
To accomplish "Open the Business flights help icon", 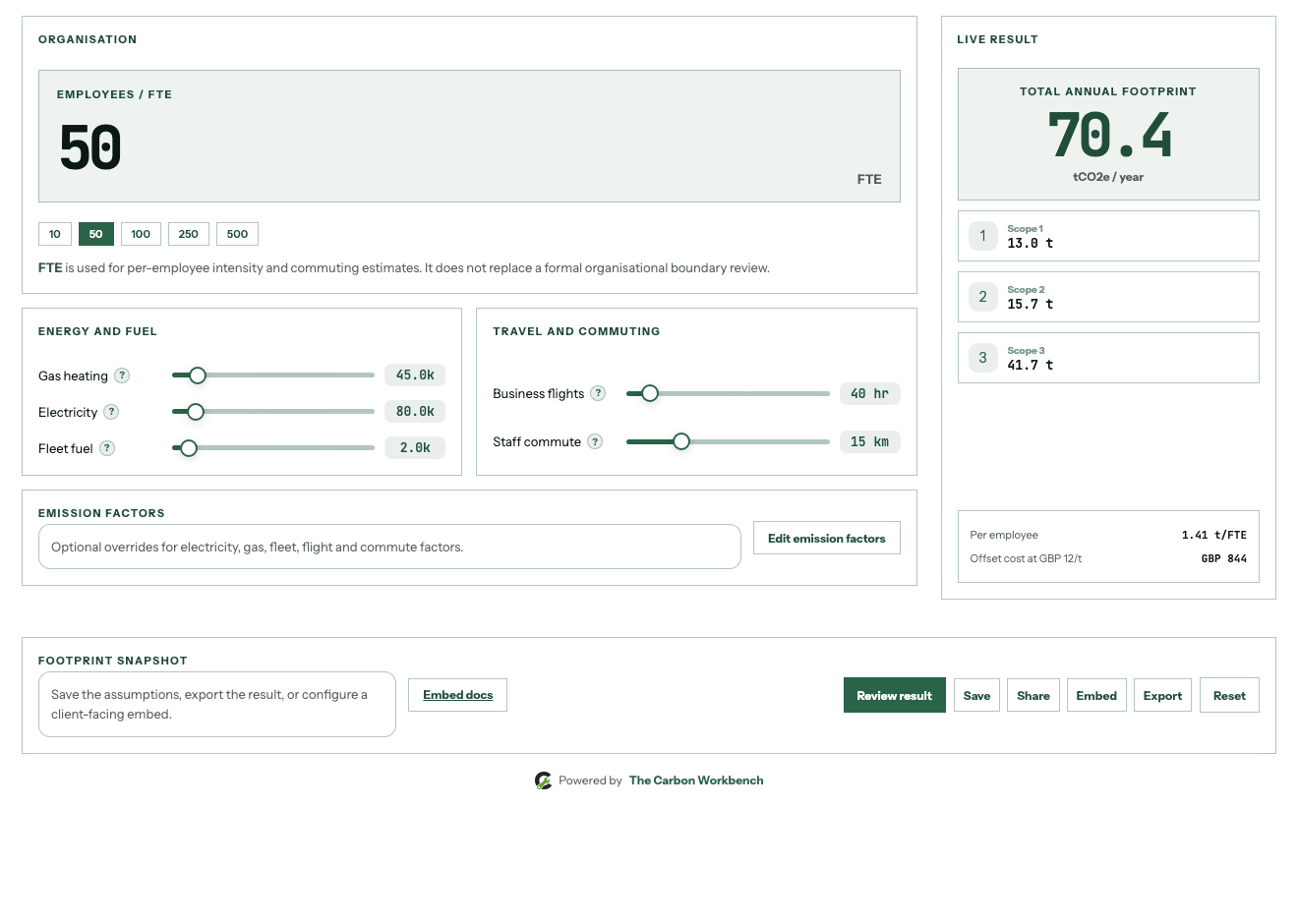I will tap(598, 393).
